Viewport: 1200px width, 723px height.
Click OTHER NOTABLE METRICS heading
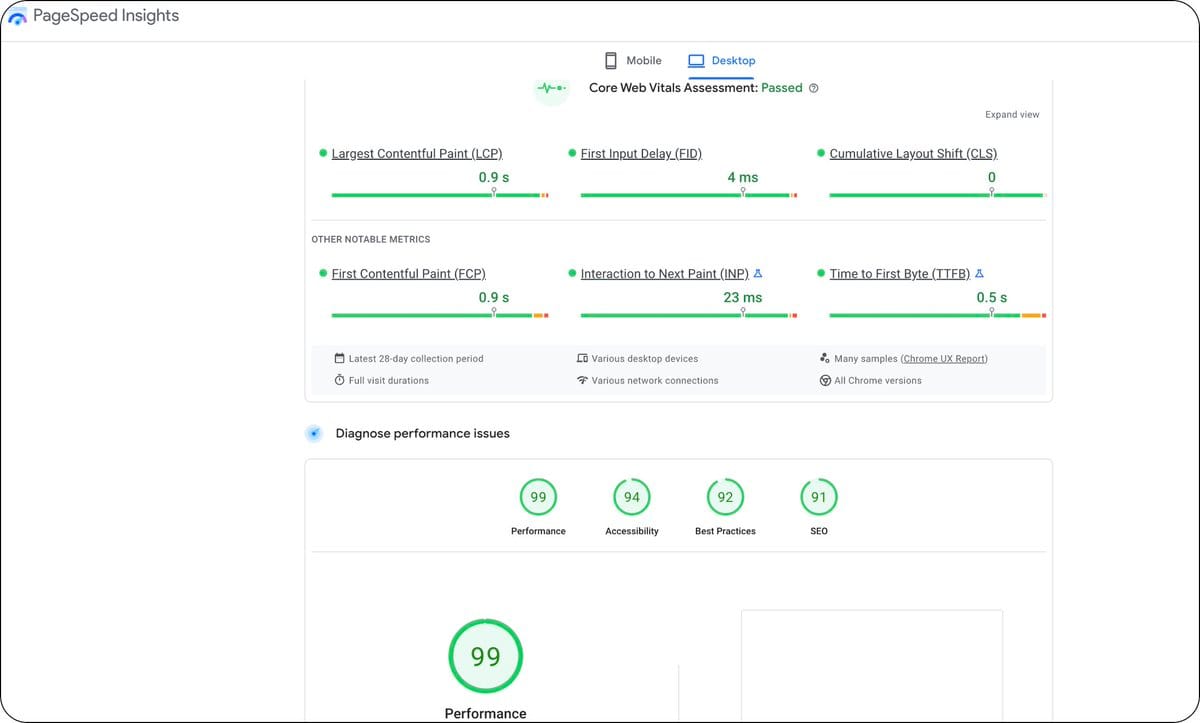point(371,240)
